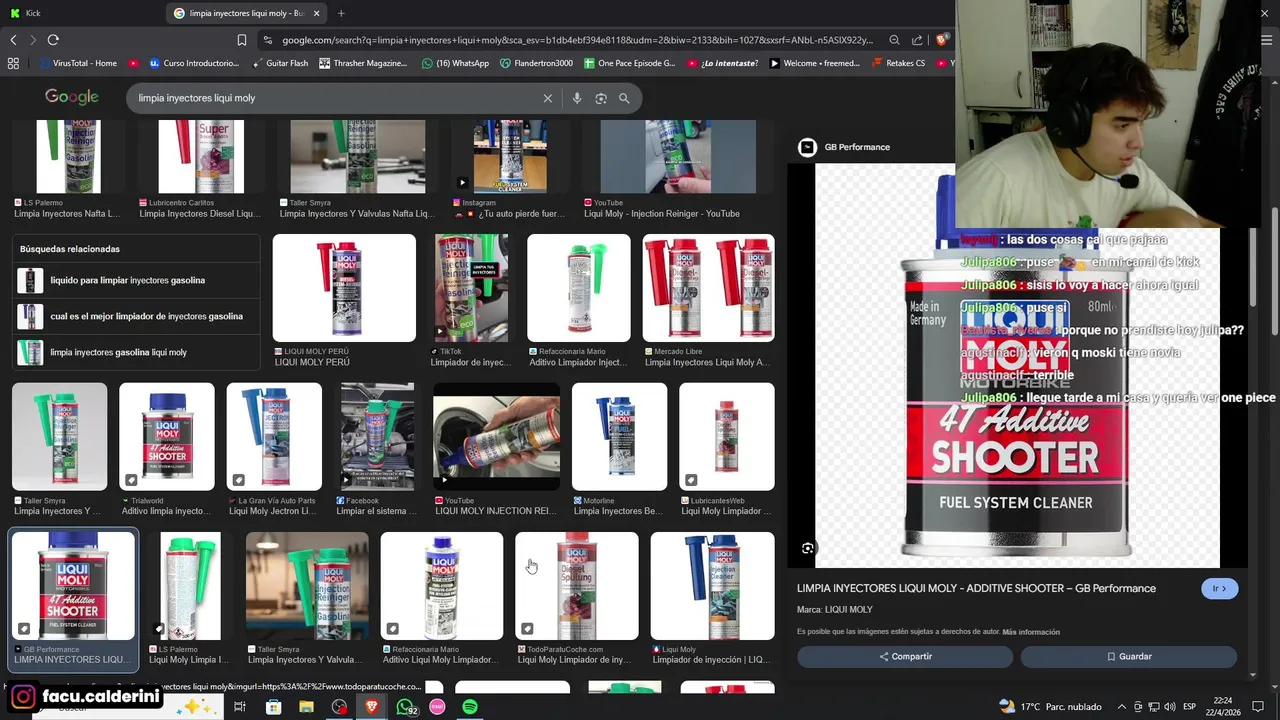Open Spotify from the taskbar

pyautogui.click(x=470, y=707)
